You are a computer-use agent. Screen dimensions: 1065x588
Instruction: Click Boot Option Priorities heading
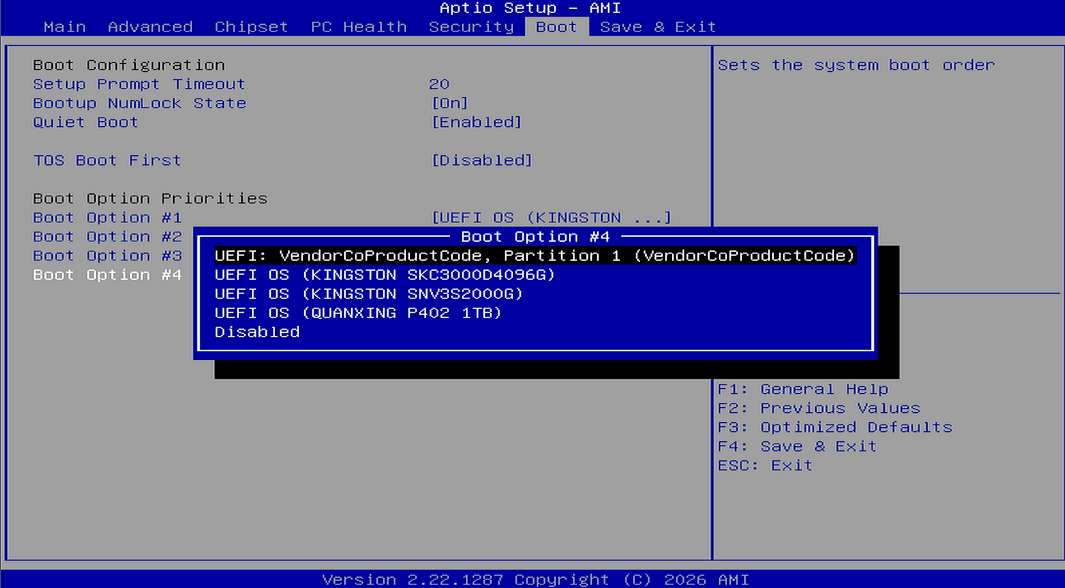click(x=150, y=198)
